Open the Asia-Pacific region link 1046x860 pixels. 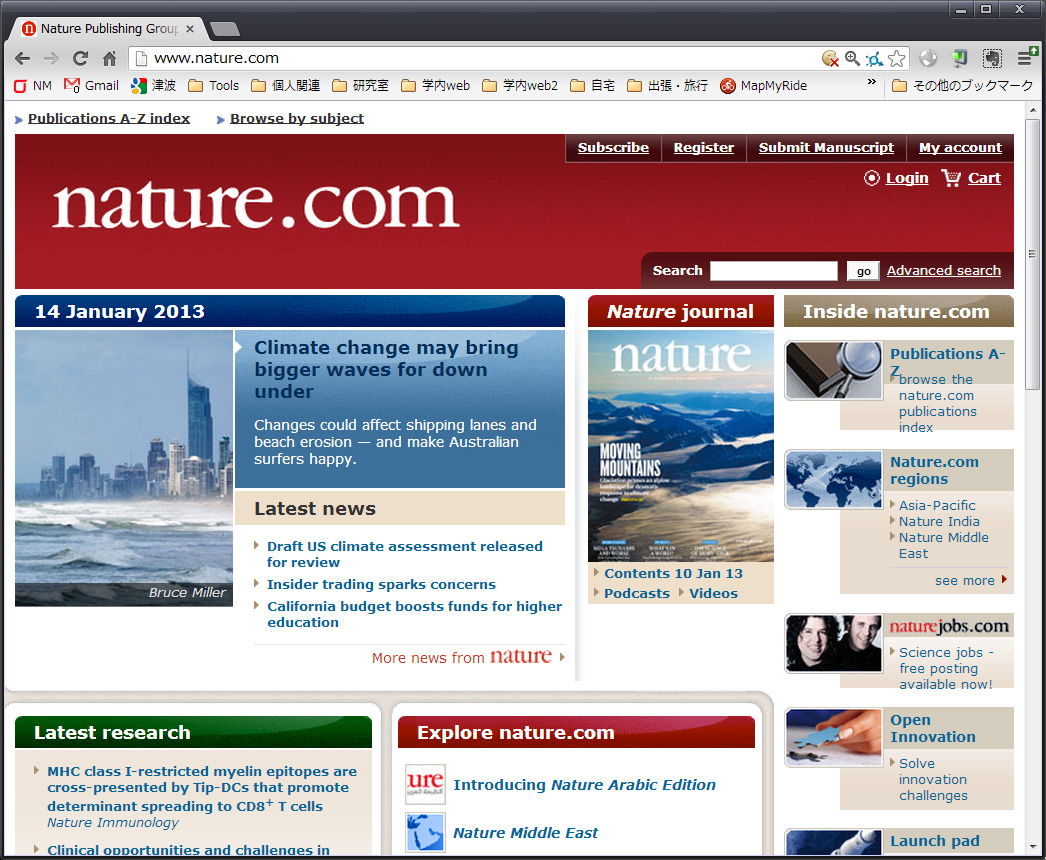pos(937,506)
